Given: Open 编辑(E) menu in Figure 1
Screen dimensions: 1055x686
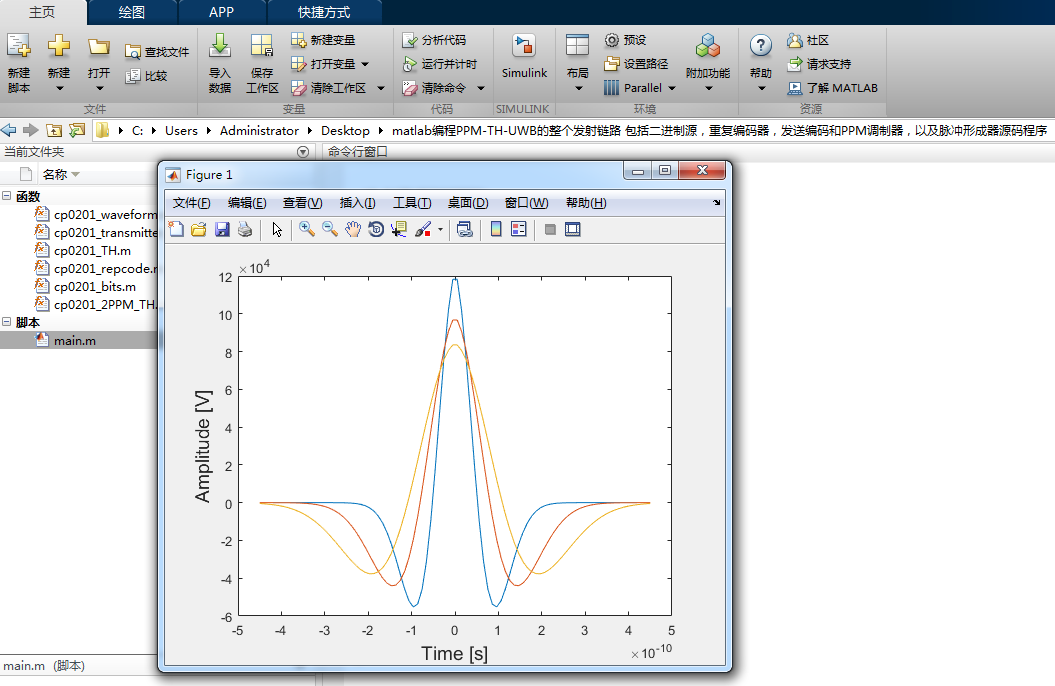Looking at the screenshot, I should click(x=247, y=202).
